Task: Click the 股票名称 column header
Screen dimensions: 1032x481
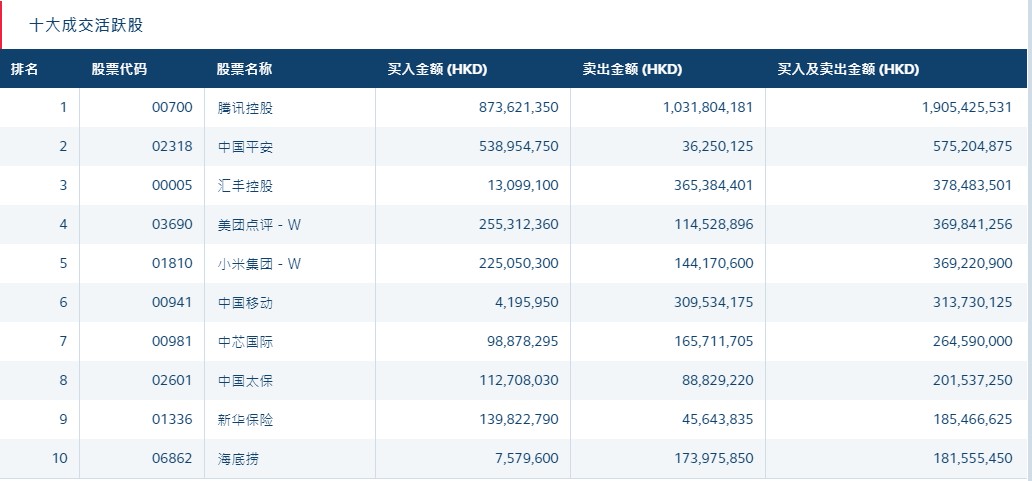Action: coord(244,69)
